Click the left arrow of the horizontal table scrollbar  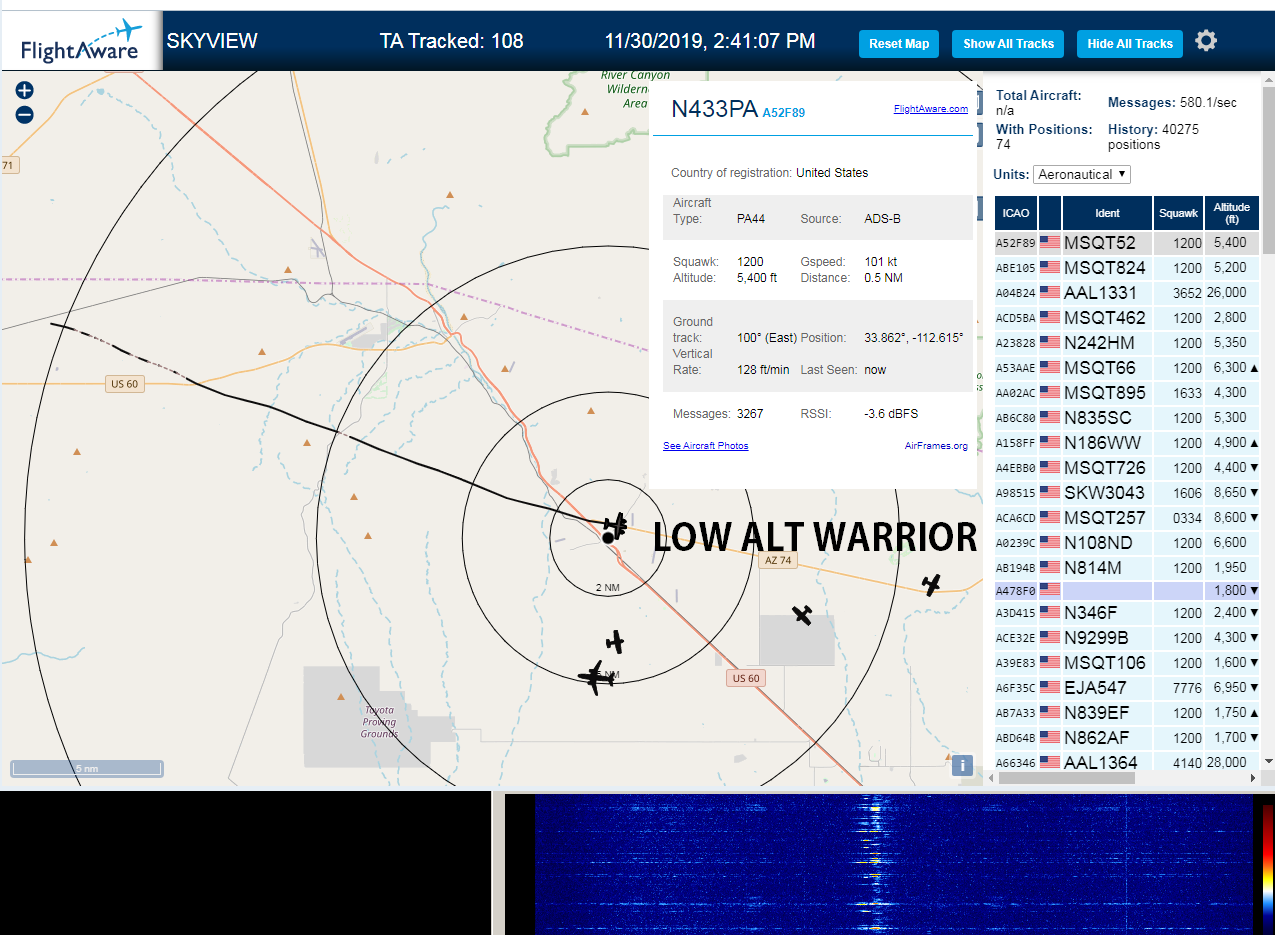[992, 777]
